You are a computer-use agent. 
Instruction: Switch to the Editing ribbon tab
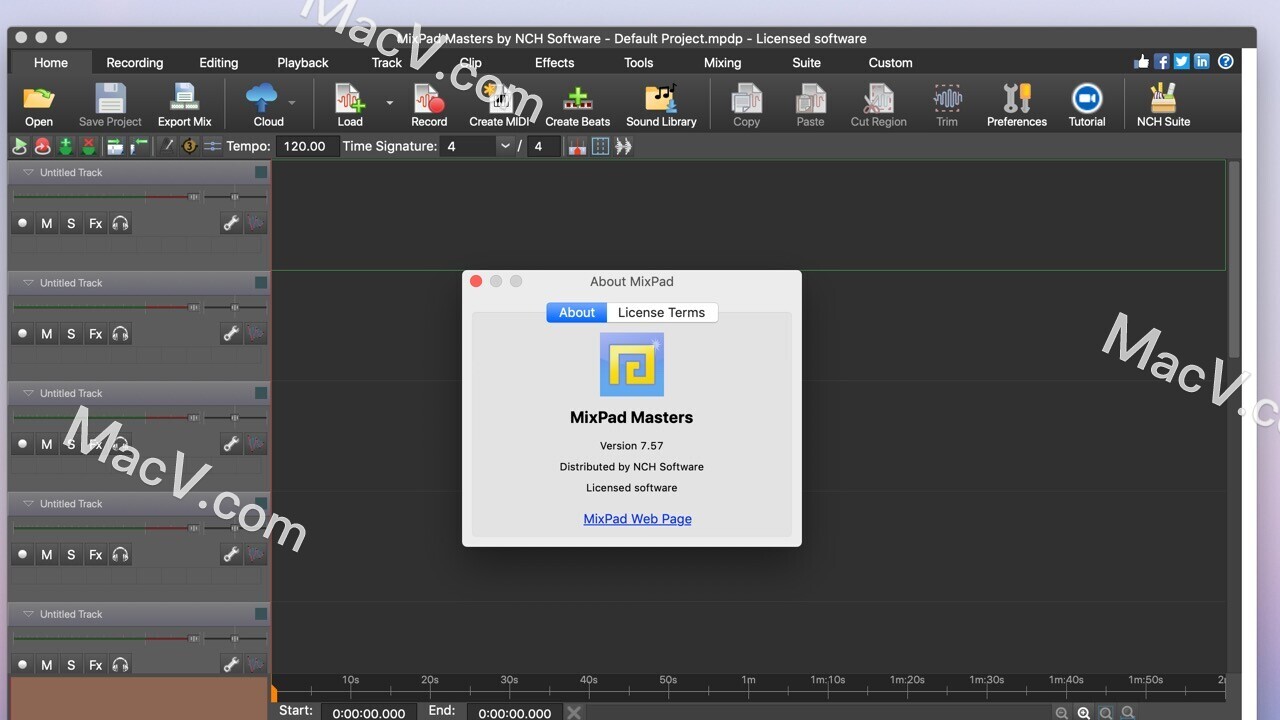coord(218,62)
